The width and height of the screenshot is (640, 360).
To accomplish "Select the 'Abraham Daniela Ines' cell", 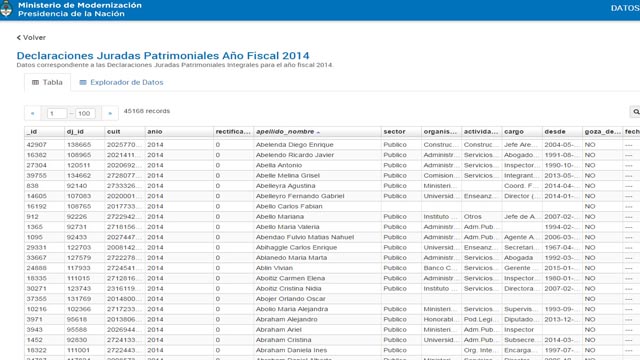I will tap(318, 350).
